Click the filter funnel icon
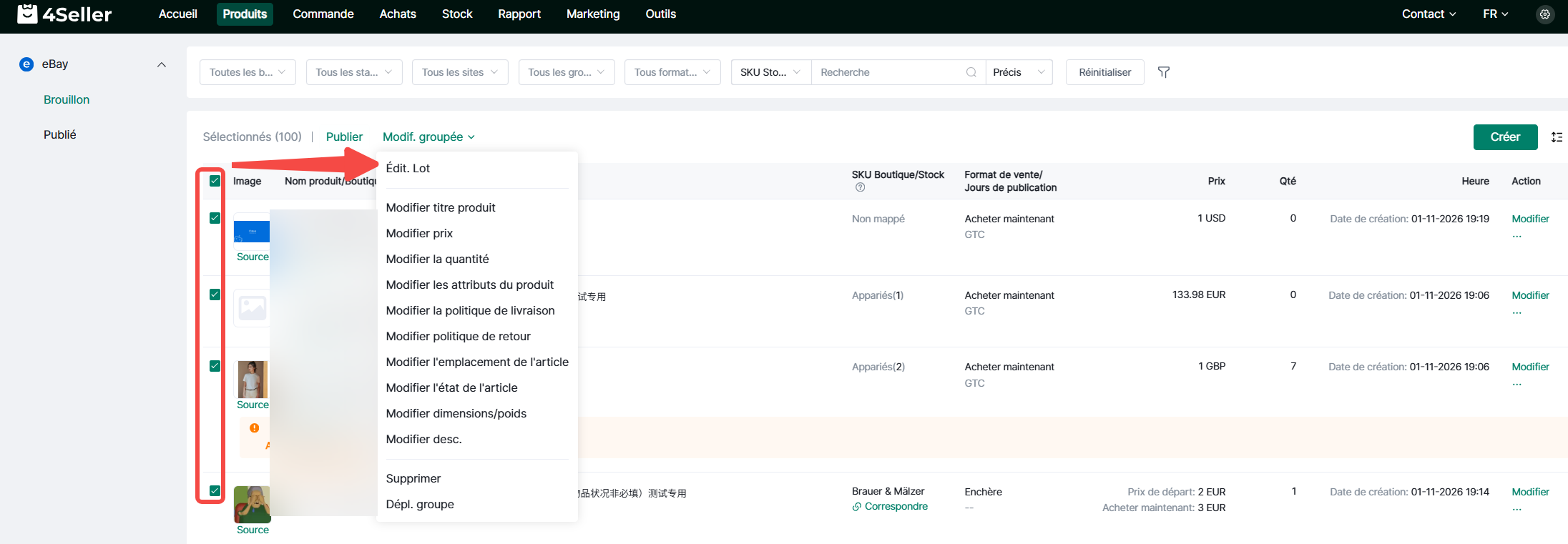 pos(1164,72)
